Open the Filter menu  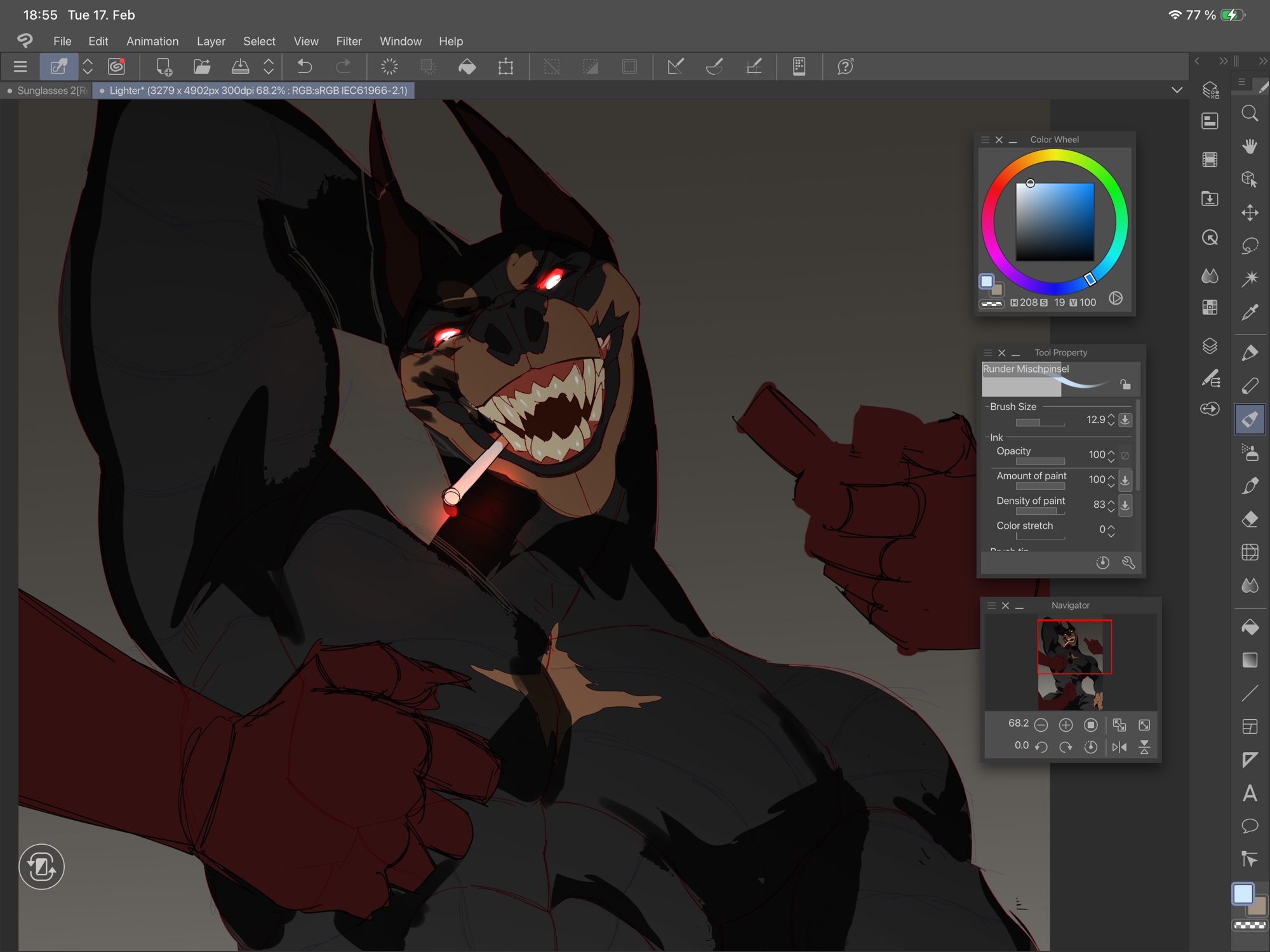349,41
